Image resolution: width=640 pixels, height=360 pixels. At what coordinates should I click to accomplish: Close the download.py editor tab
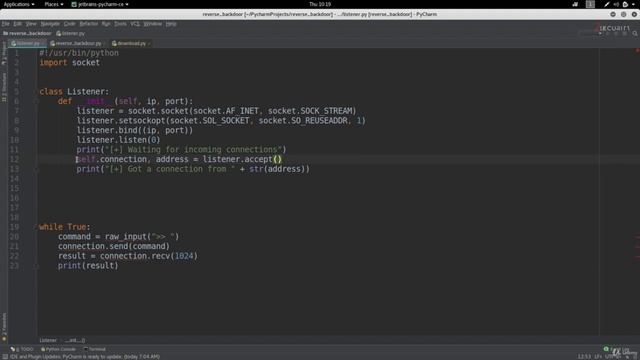[149, 44]
